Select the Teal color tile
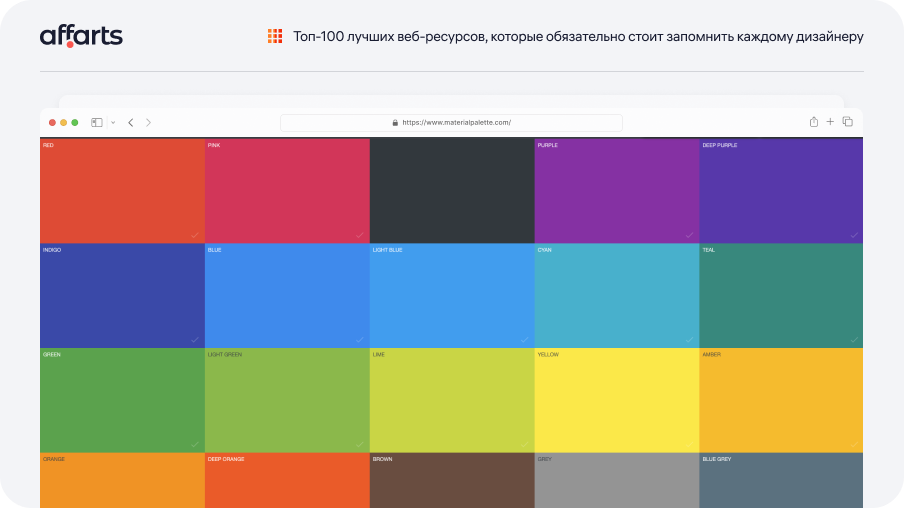Image resolution: width=904 pixels, height=508 pixels. (781, 296)
